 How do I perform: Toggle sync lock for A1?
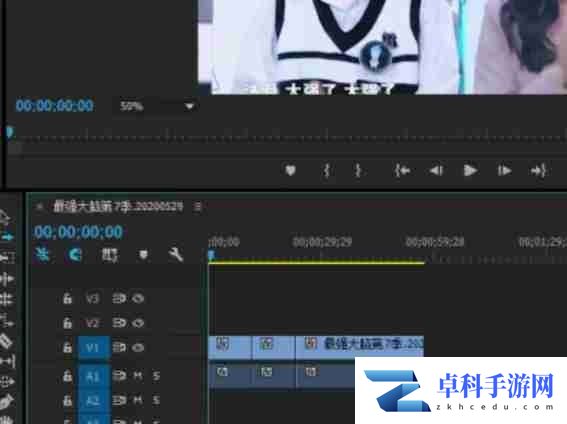[x=119, y=376]
